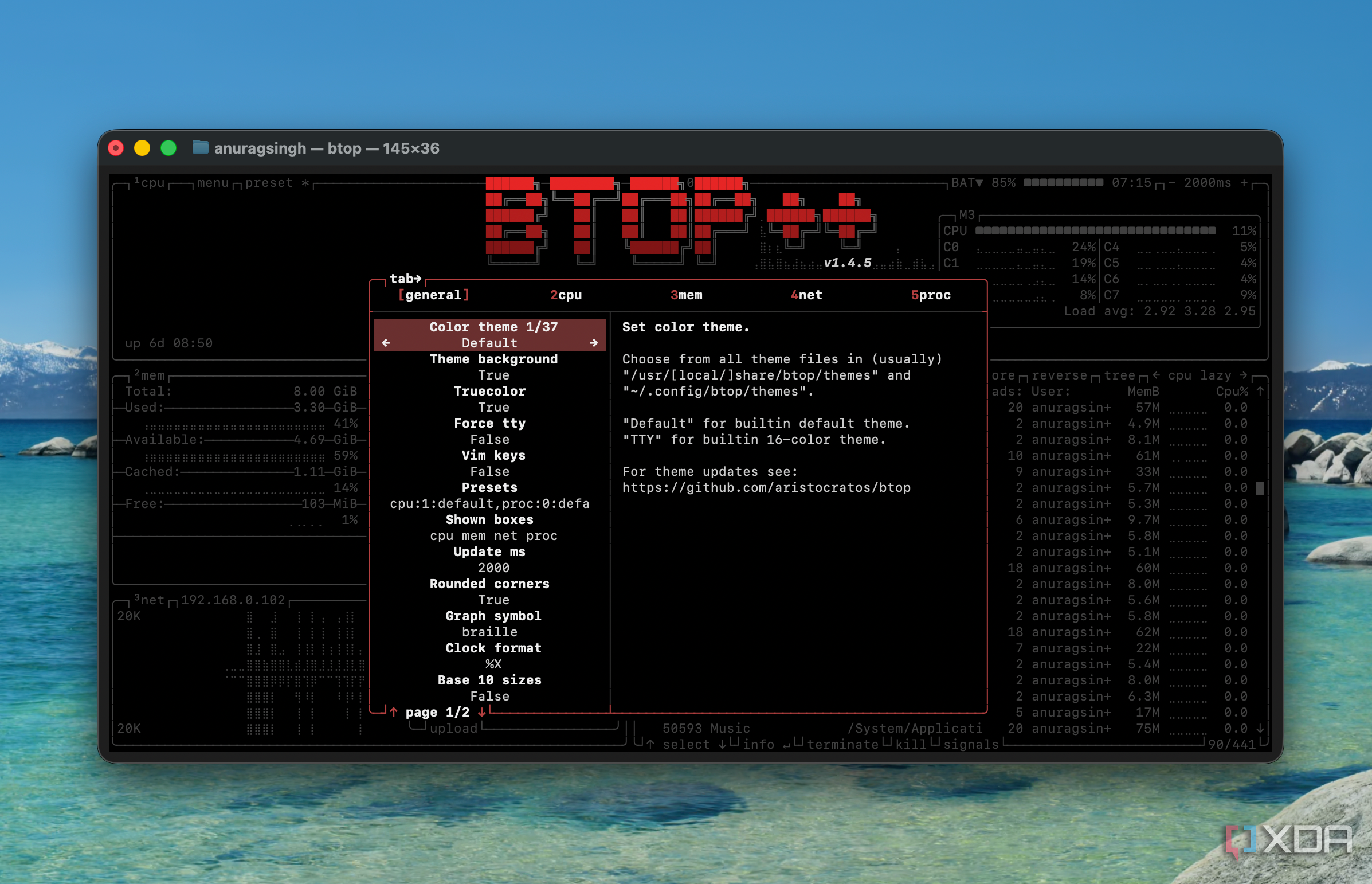The image size is (1372, 884).
Task: Decrease update interval with minus button
Action: (x=1171, y=183)
